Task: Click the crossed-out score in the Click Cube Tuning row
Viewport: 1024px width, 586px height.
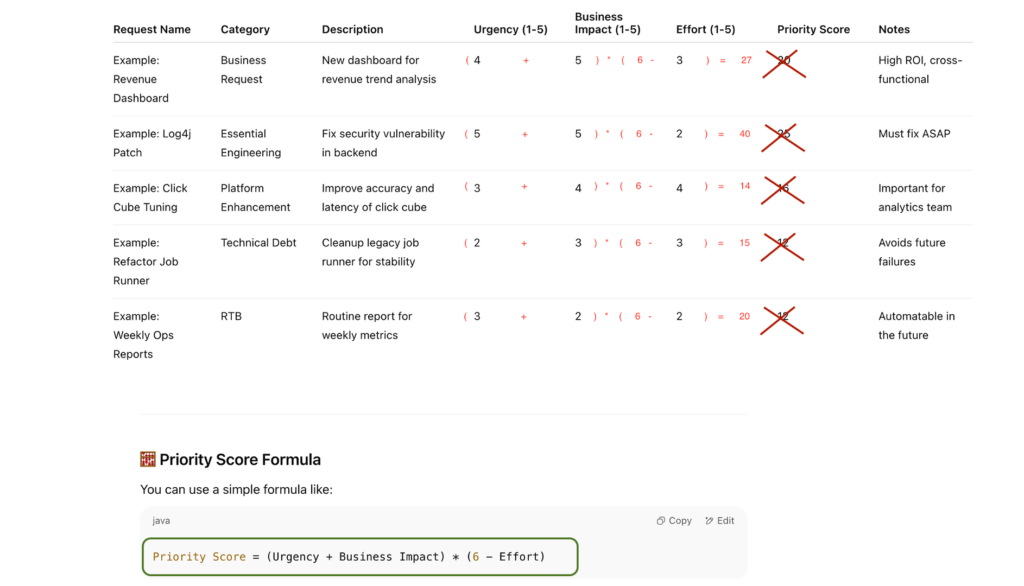Action: [x=784, y=188]
